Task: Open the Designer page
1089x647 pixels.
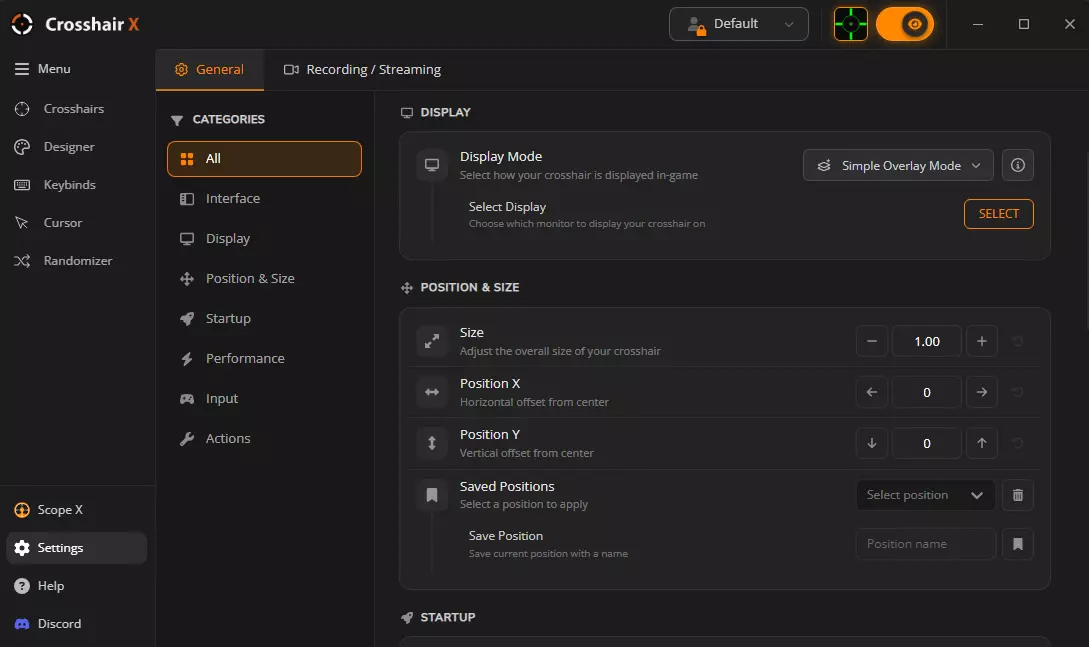Action: tap(68, 147)
